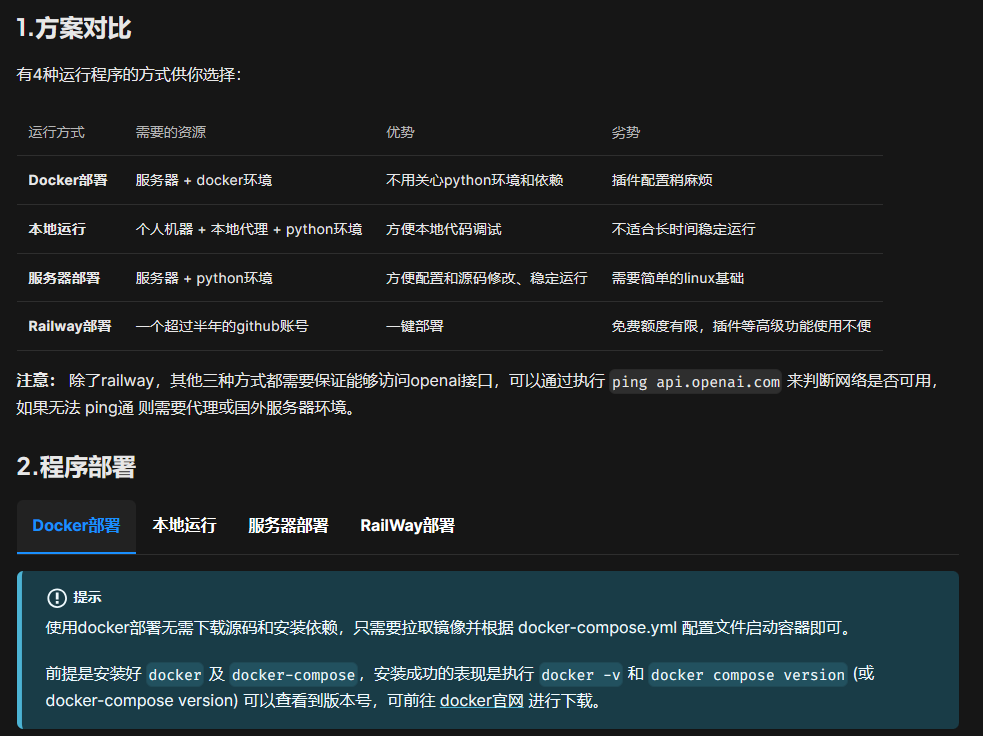Select the 服务器部署 tab
Screen dimensions: 983x736
coord(288,526)
